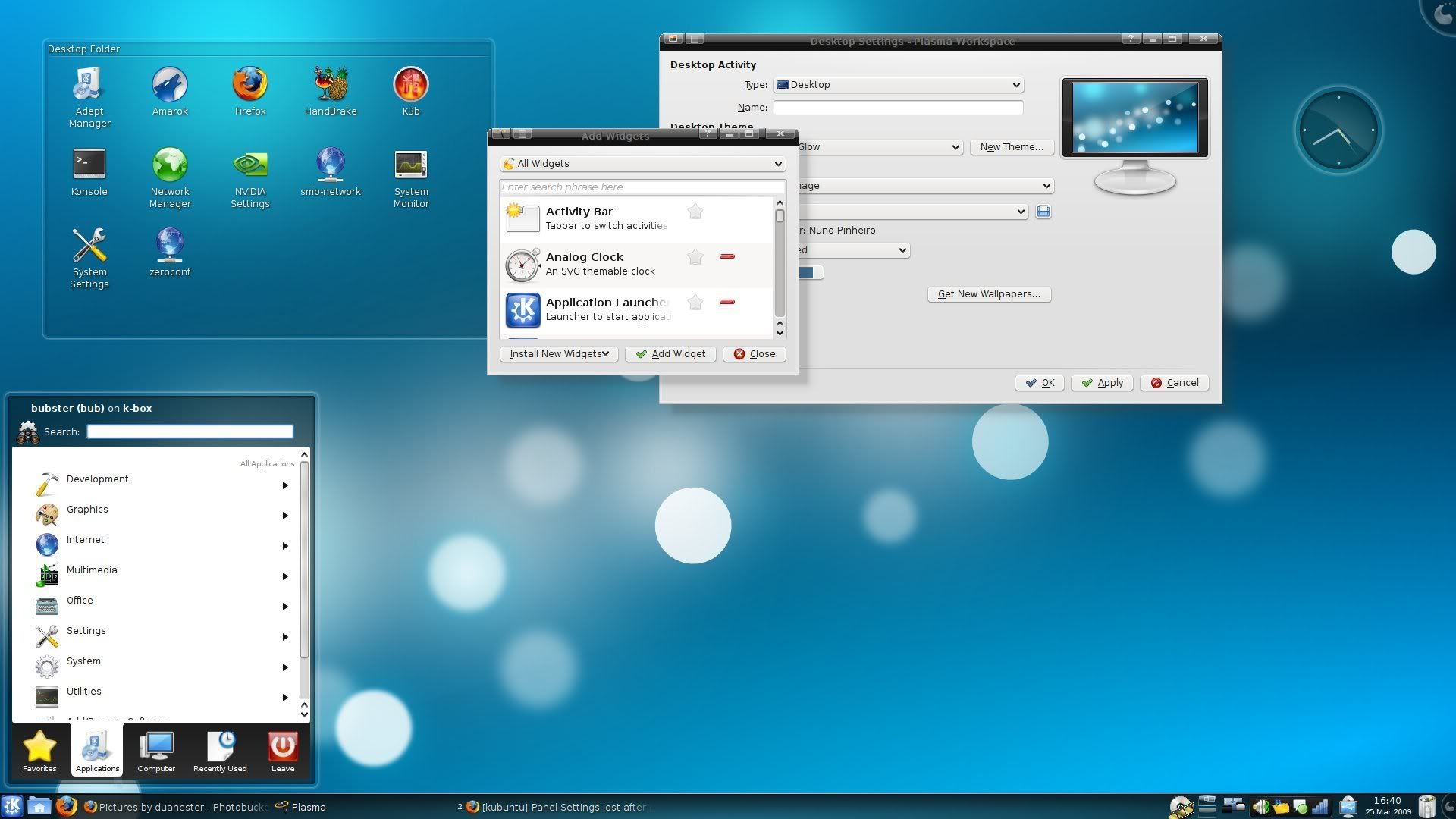Click the wallpaper color swatch button

pyautogui.click(x=810, y=272)
